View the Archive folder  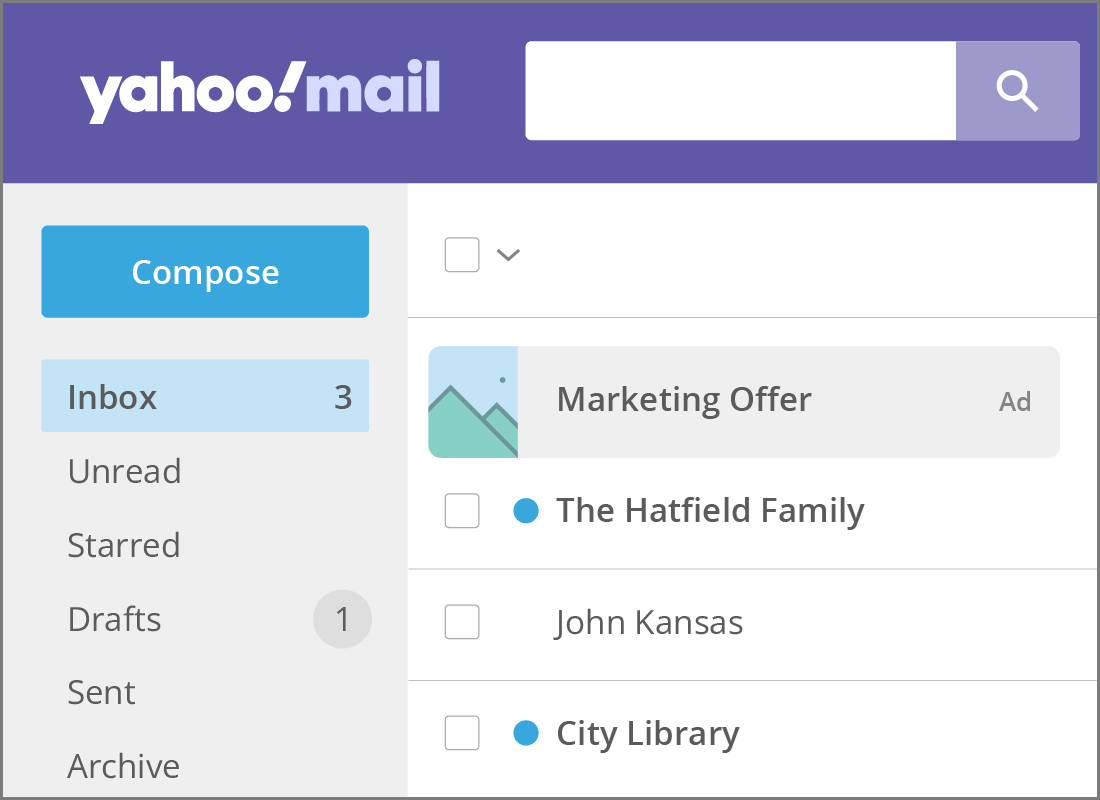pyautogui.click(x=124, y=766)
